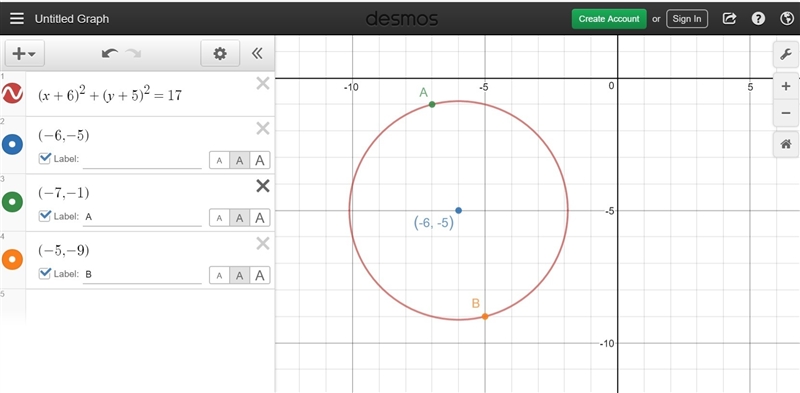This screenshot has height=393, width=800.
Task: Open the Help question mark icon
Action: tap(758, 19)
